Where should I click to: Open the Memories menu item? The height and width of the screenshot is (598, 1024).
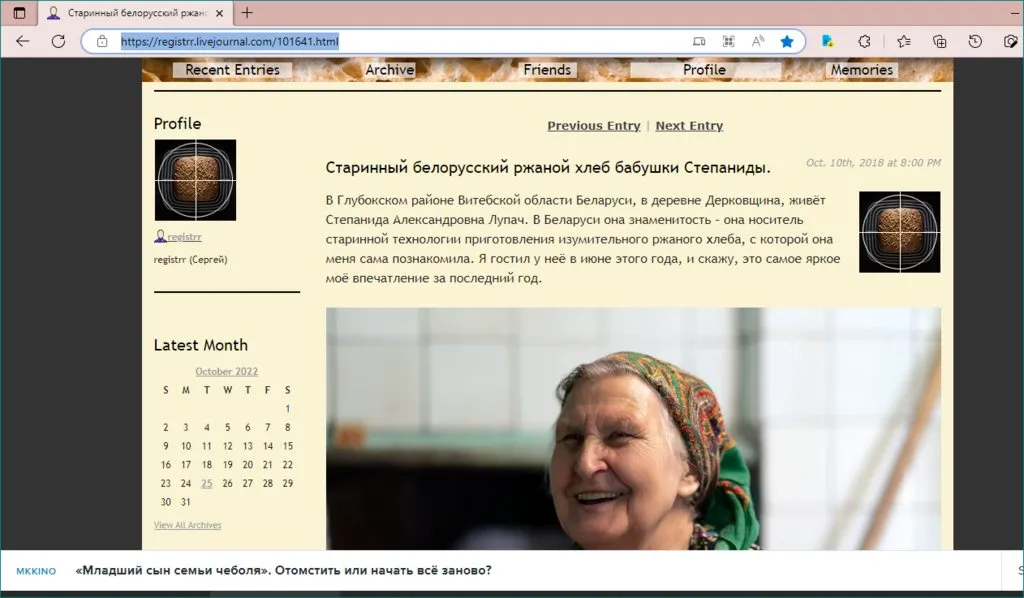pyautogui.click(x=861, y=70)
